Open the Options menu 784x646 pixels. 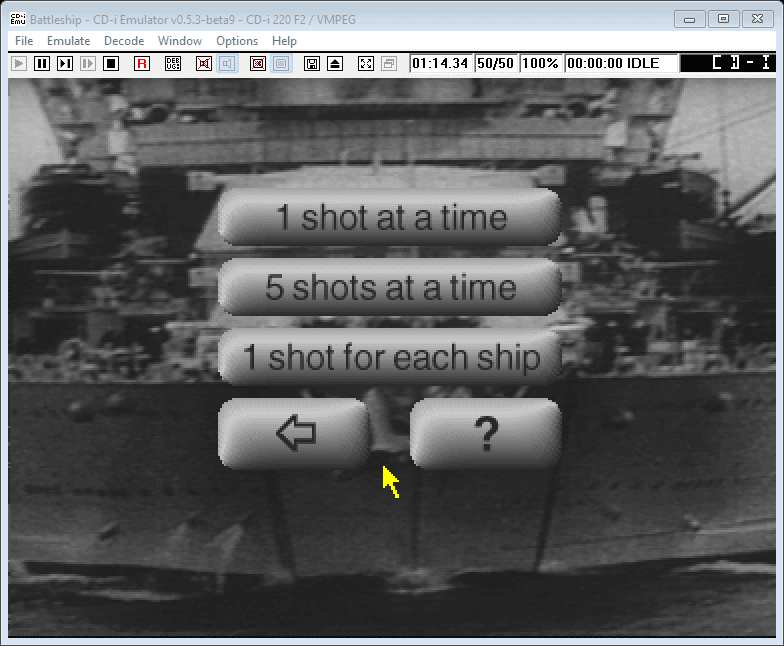237,41
